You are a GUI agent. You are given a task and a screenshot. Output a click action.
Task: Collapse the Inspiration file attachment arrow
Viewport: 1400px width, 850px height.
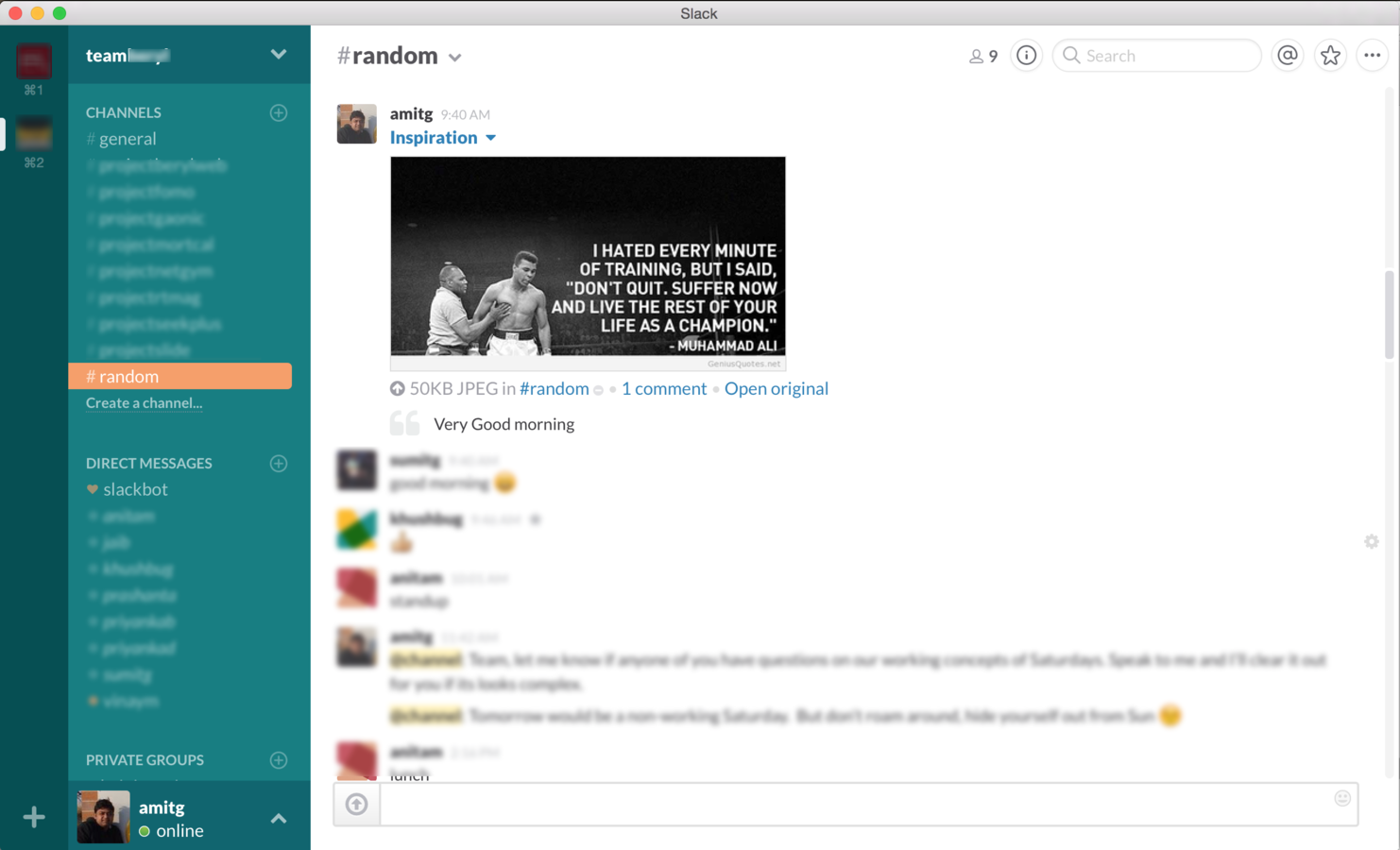pyautogui.click(x=491, y=138)
